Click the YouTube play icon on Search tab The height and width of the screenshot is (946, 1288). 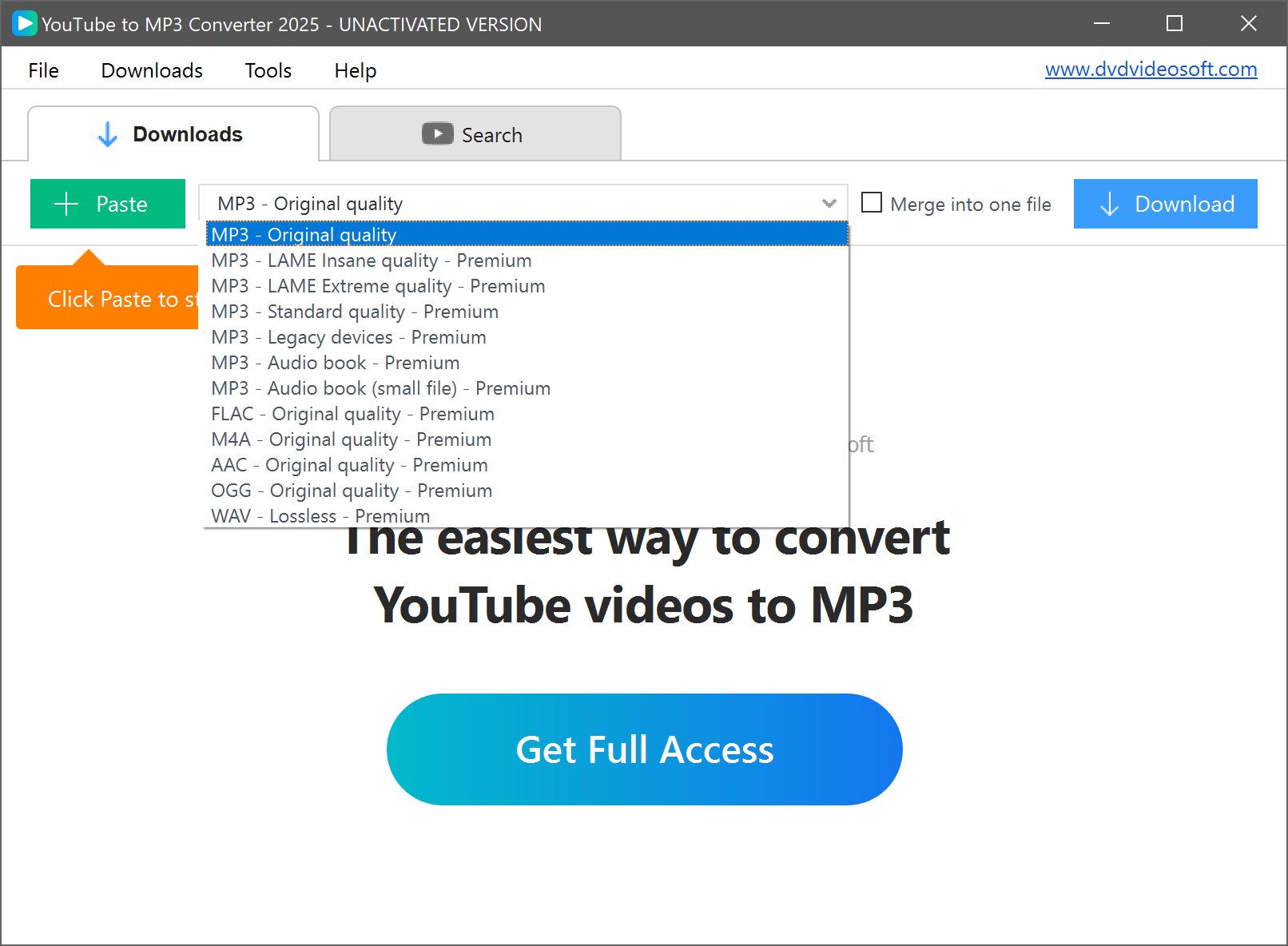tap(437, 133)
